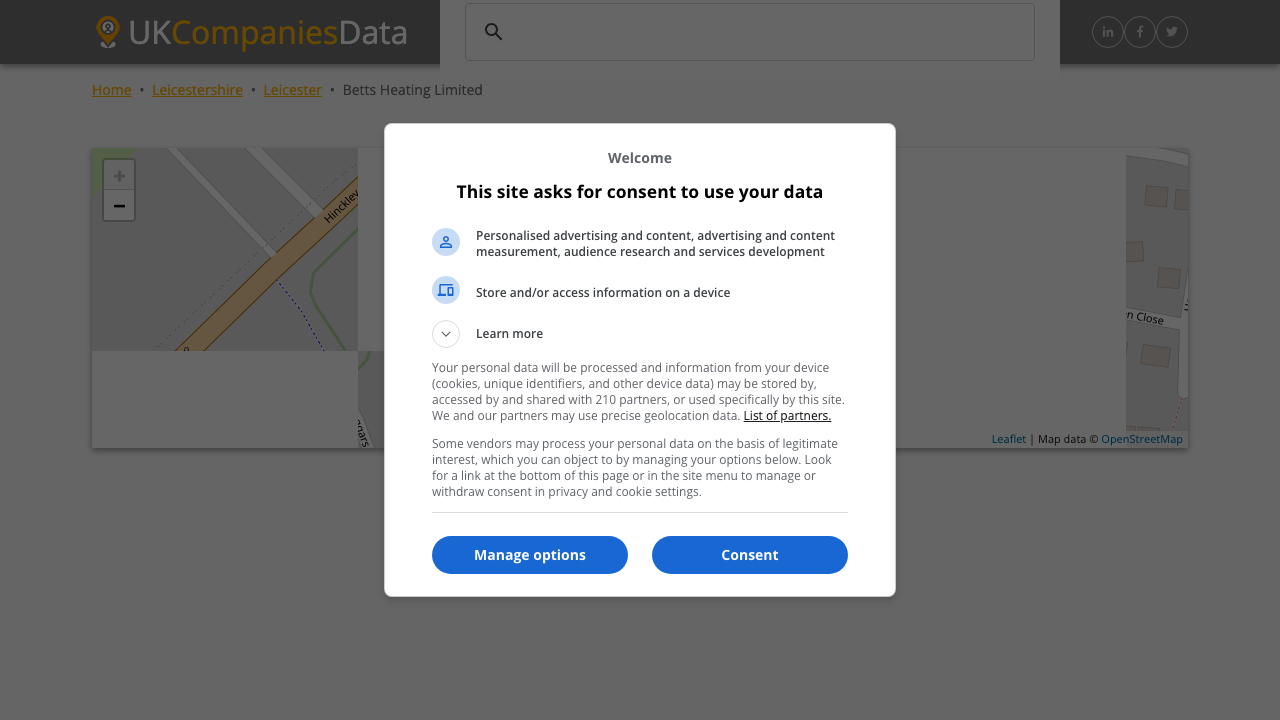
Task: Click the device storage icon
Action: pos(446,290)
